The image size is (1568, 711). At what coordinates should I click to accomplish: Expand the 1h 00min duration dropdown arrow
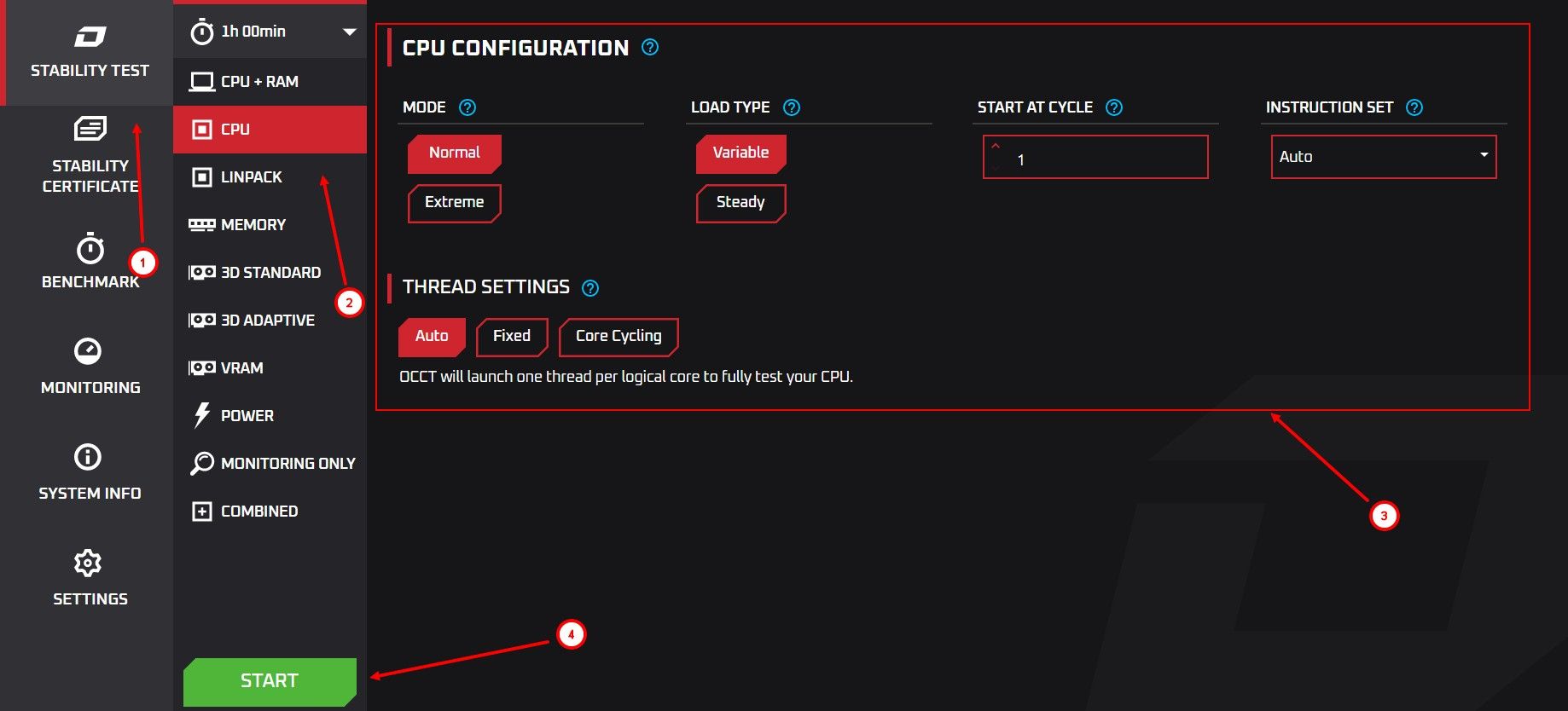(x=350, y=32)
